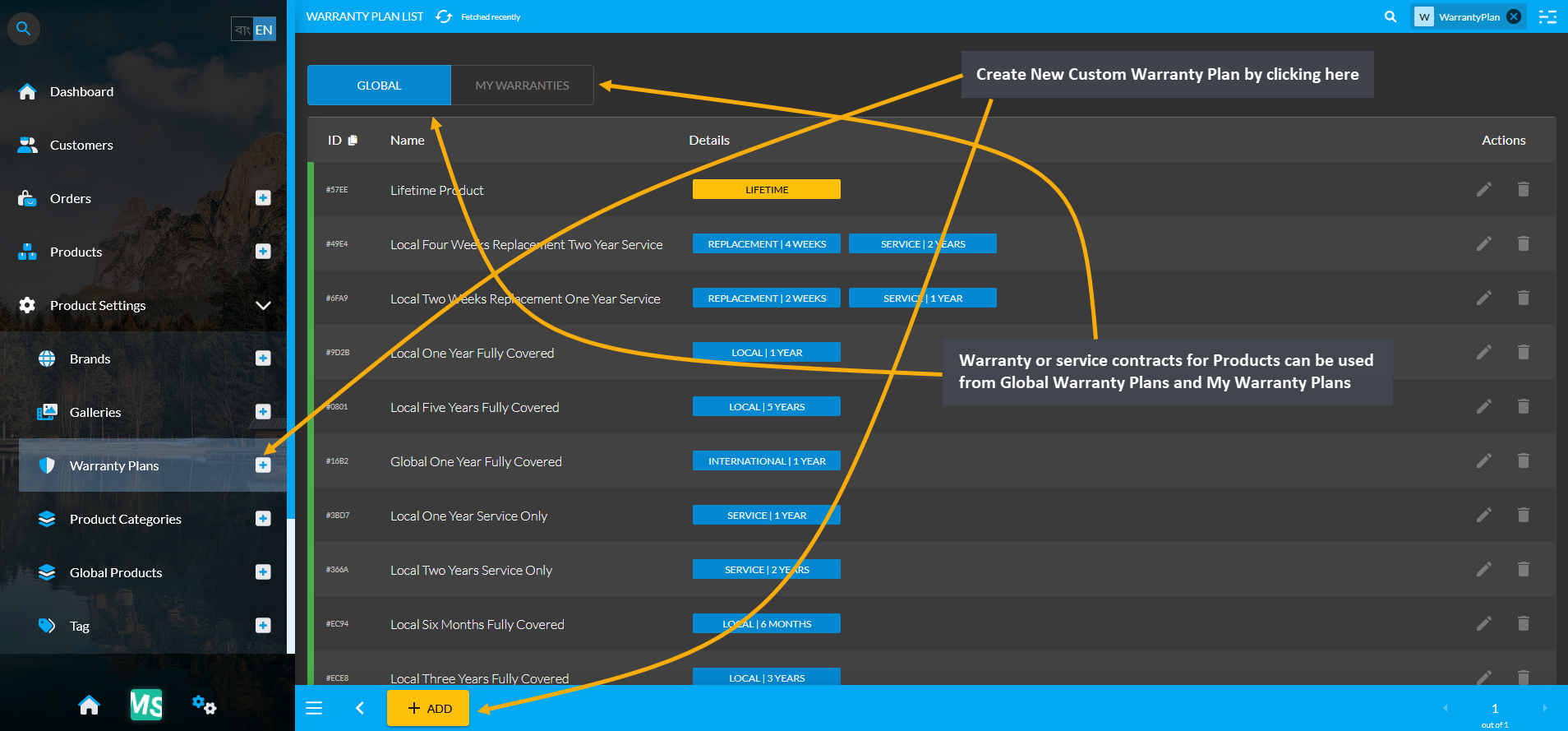Open settings gears icon at sidebar bottom

pyautogui.click(x=204, y=705)
